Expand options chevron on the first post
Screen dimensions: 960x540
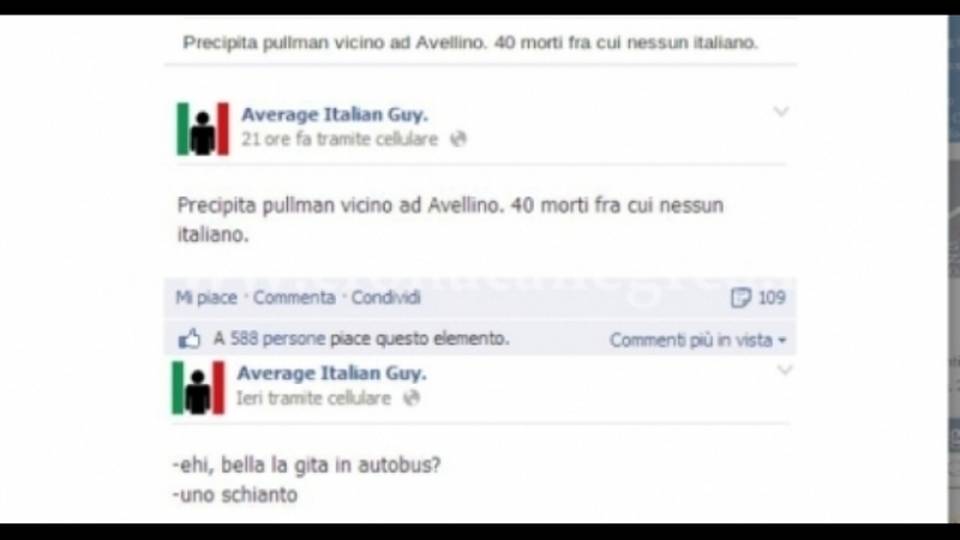[781, 111]
